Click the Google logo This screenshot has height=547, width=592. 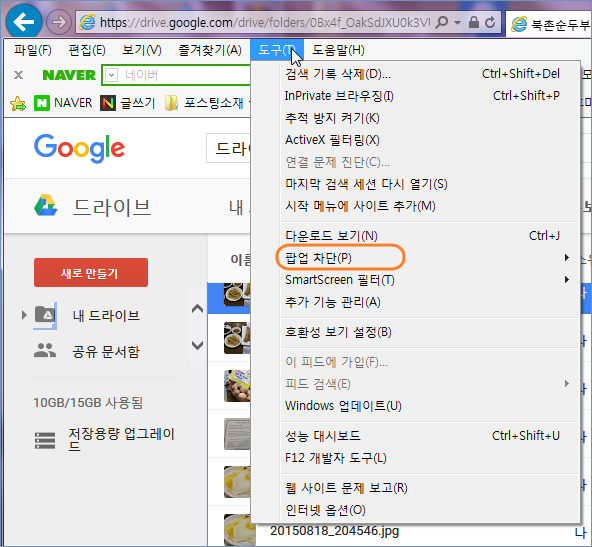point(79,148)
